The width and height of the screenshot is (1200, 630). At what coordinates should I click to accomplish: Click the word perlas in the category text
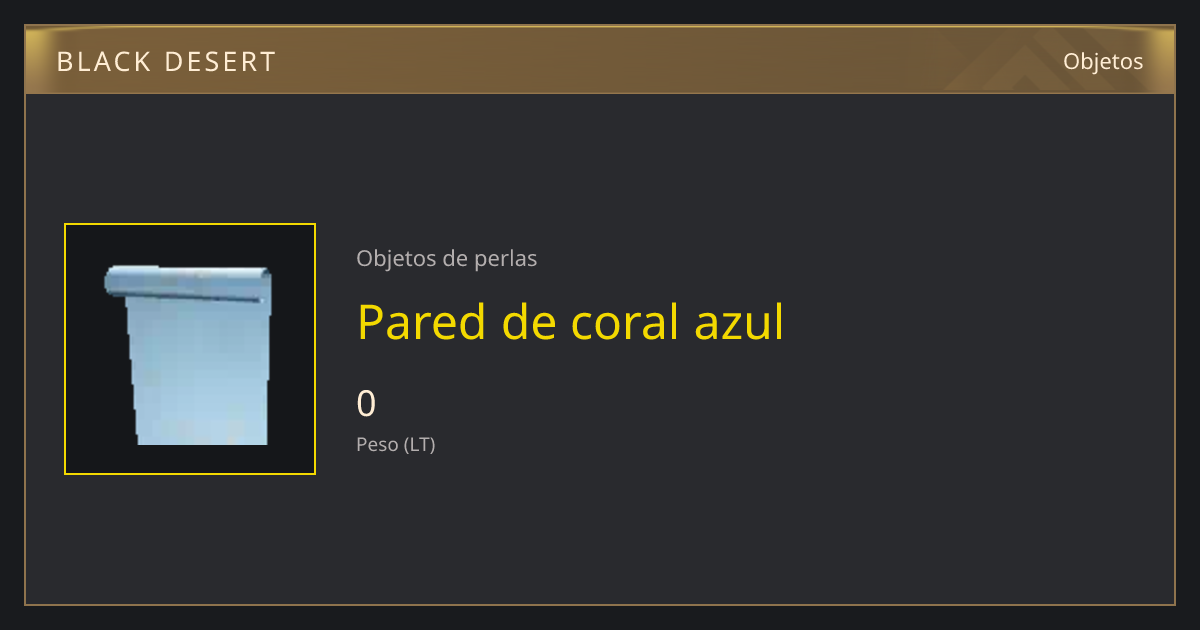(x=505, y=259)
